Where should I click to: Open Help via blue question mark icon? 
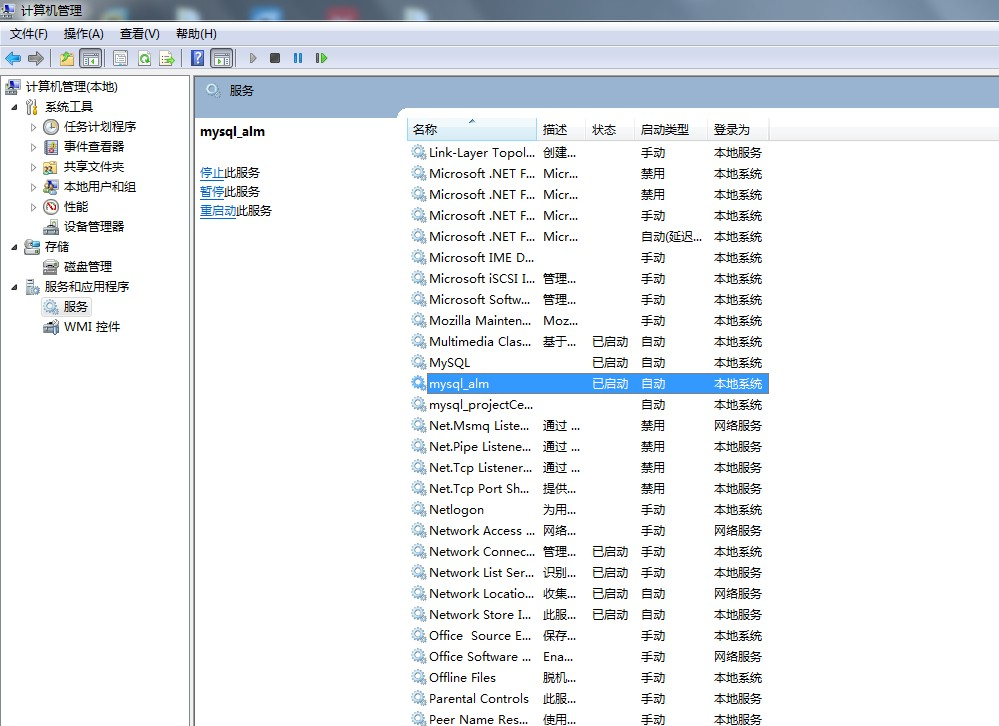(198, 58)
